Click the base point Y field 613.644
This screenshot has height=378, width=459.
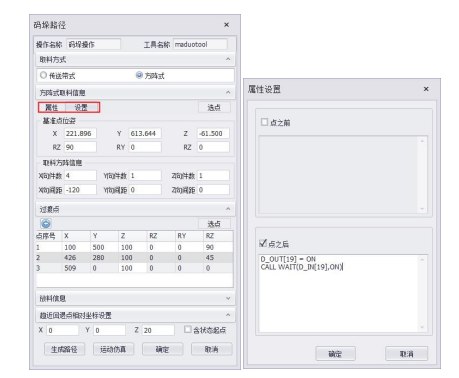[145, 133]
